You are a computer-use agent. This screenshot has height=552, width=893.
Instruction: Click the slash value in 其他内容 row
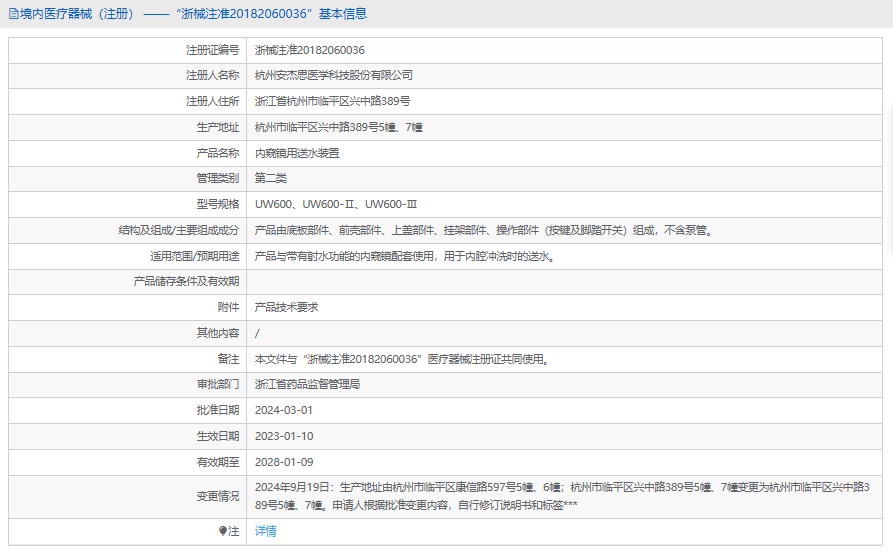pos(257,333)
